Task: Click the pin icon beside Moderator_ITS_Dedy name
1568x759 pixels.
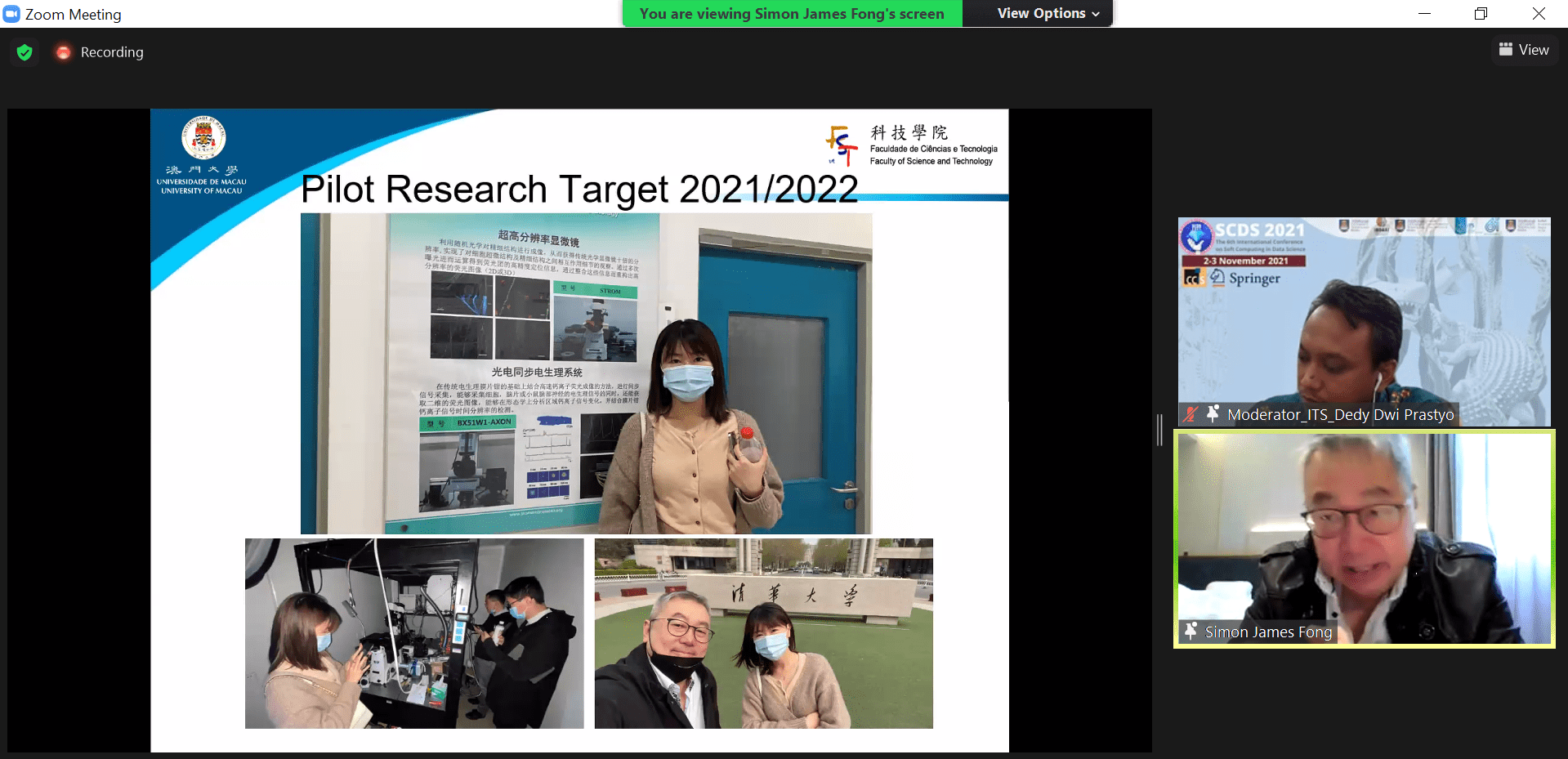Action: click(x=1213, y=414)
